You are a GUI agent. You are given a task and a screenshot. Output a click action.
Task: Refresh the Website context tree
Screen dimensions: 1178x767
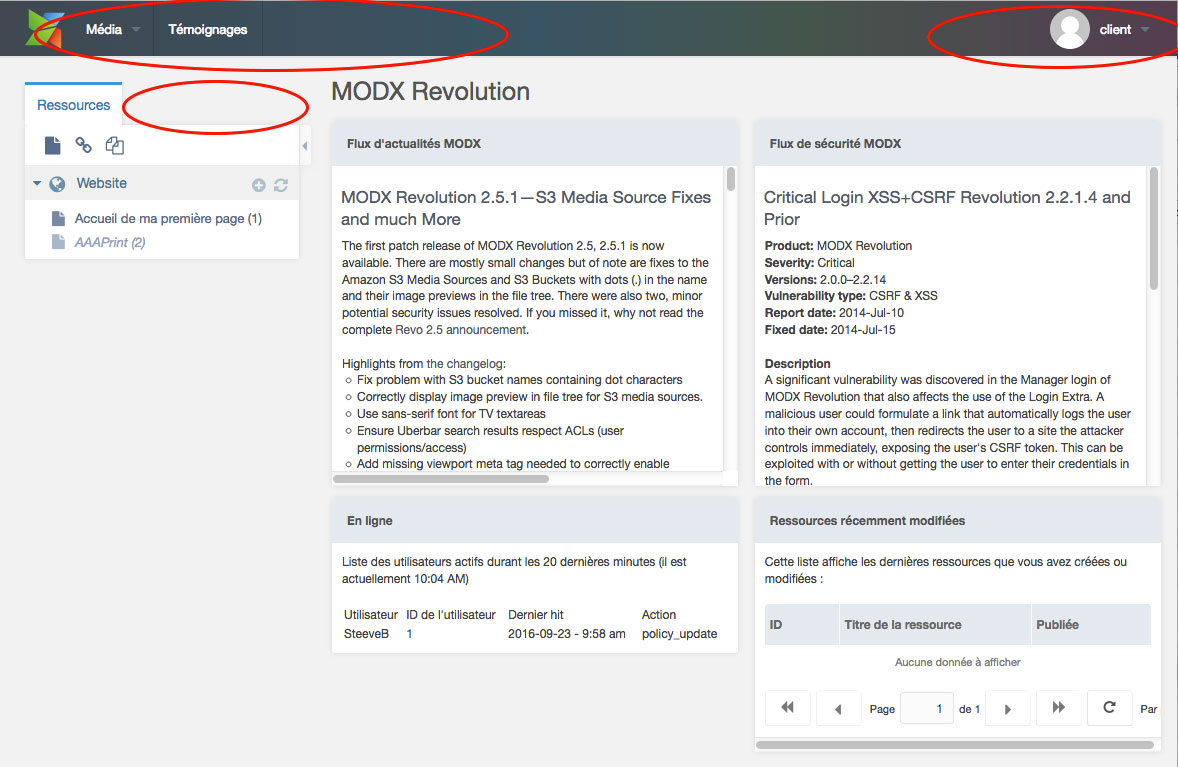tap(281, 185)
